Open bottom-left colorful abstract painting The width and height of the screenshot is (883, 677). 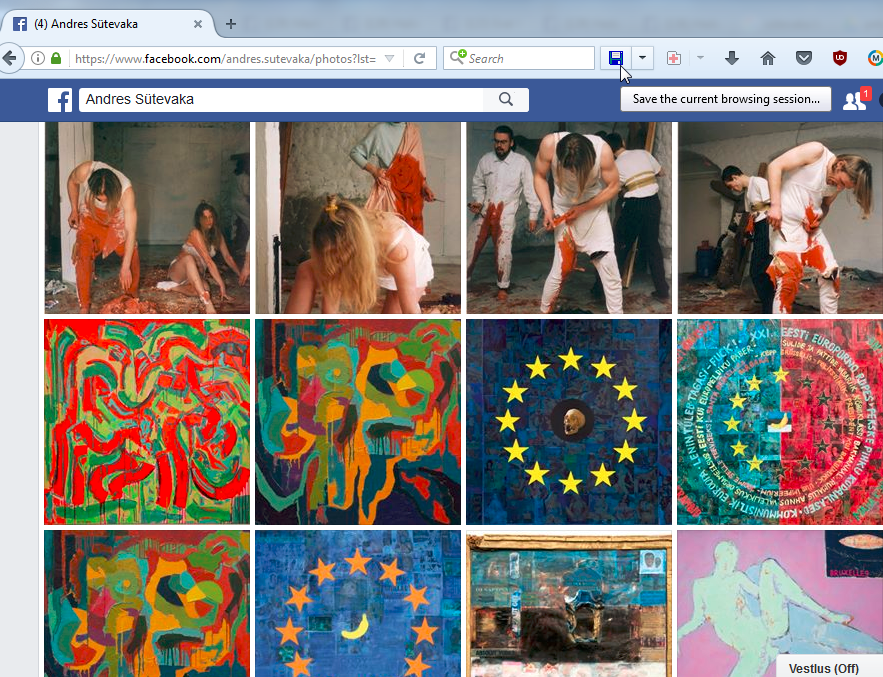point(147,603)
